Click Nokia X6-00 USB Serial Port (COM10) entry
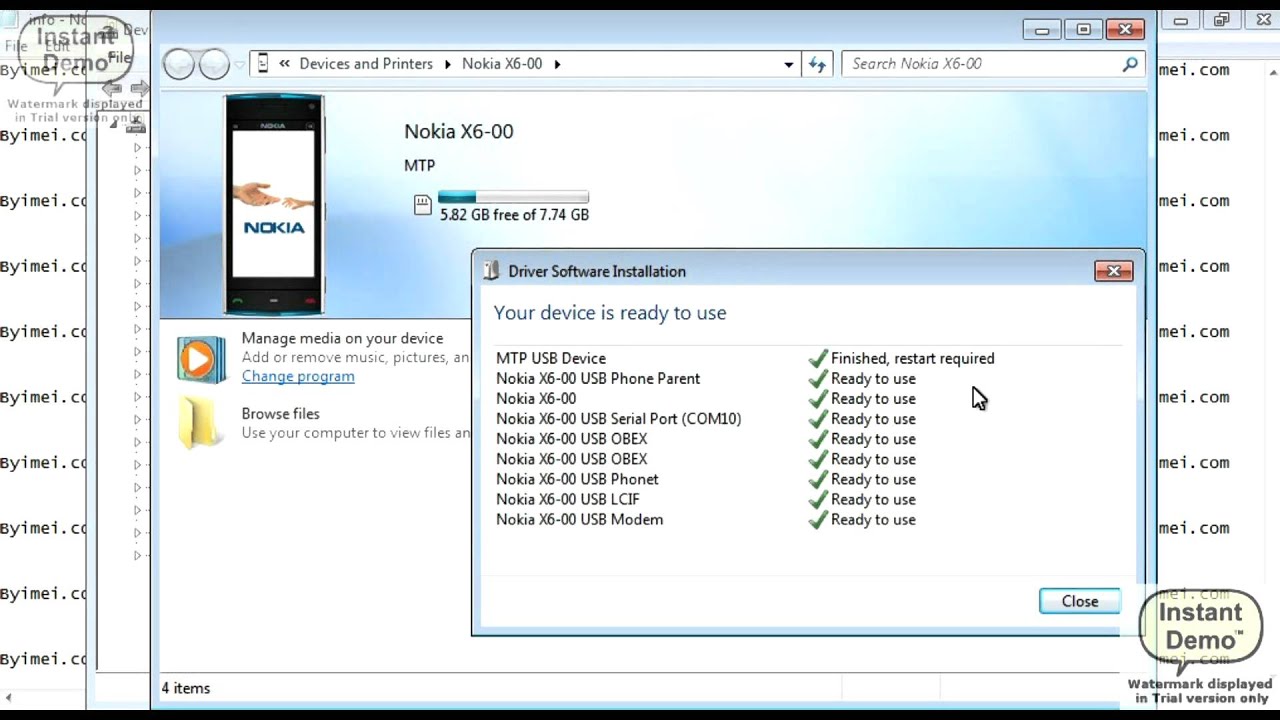The image size is (1280, 720). (x=619, y=419)
